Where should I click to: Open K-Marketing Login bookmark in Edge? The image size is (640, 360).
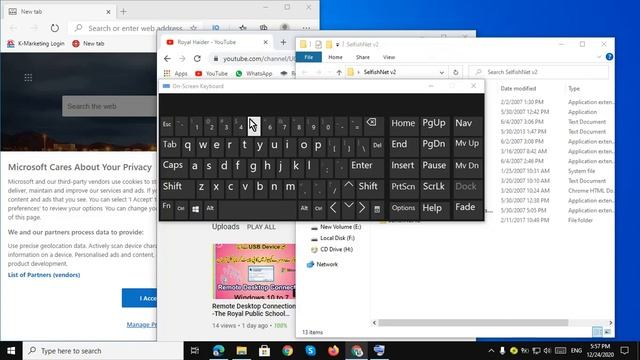click(36, 44)
